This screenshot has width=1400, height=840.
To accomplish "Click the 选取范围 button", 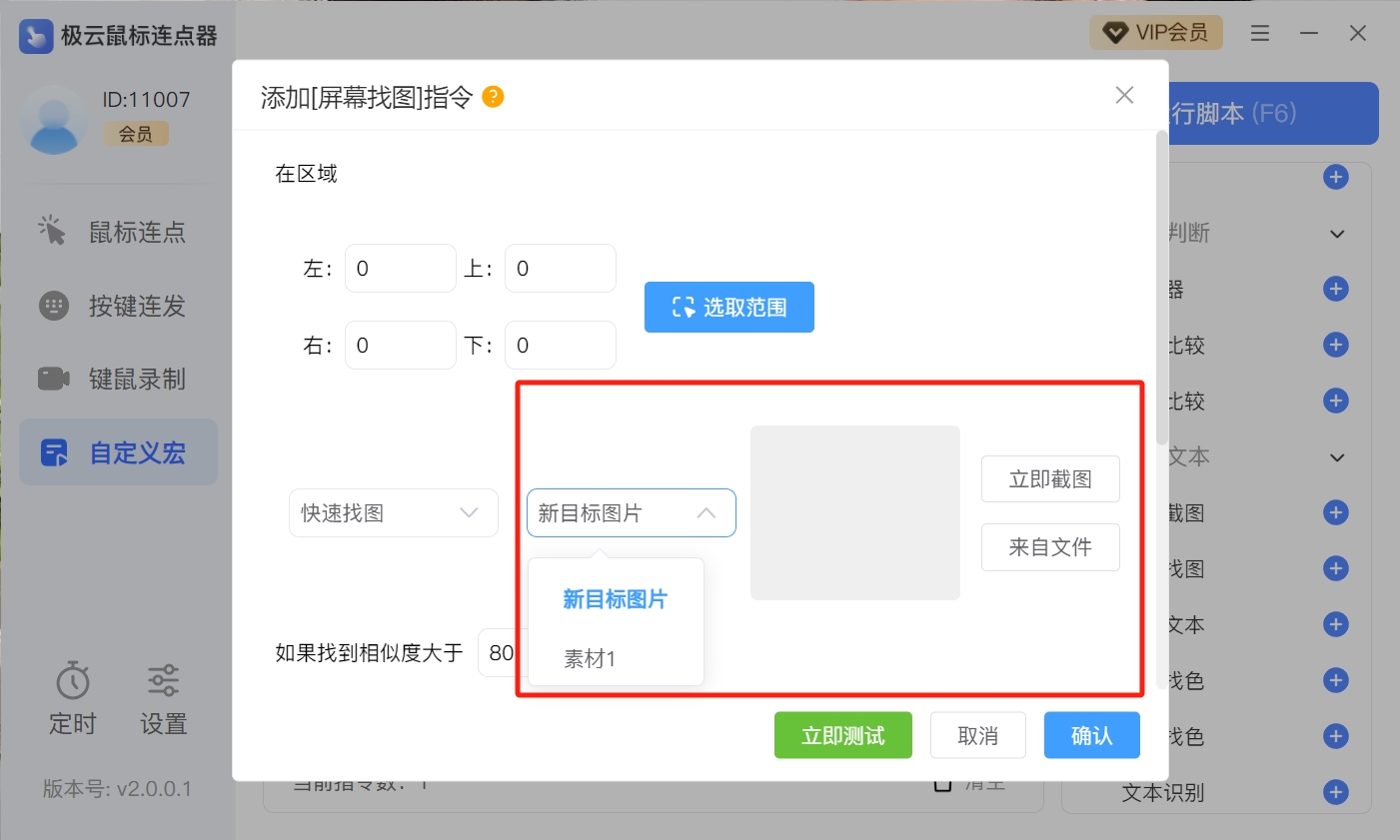I will pos(728,308).
